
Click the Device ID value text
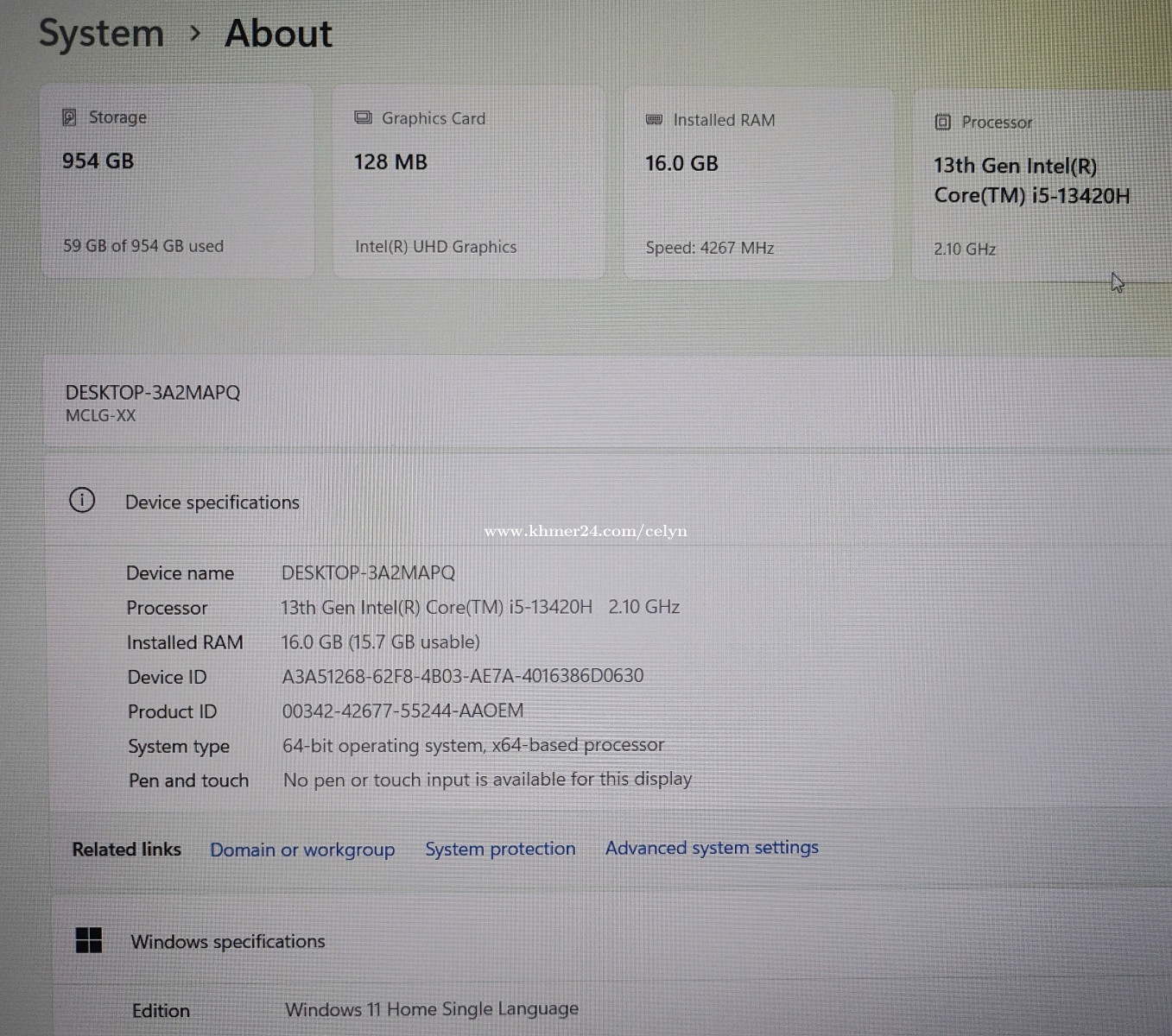463,676
